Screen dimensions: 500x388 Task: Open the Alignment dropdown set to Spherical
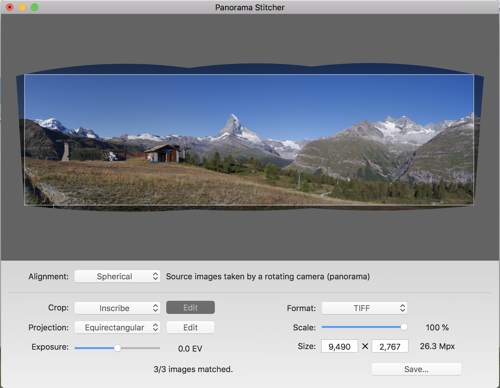click(x=117, y=276)
